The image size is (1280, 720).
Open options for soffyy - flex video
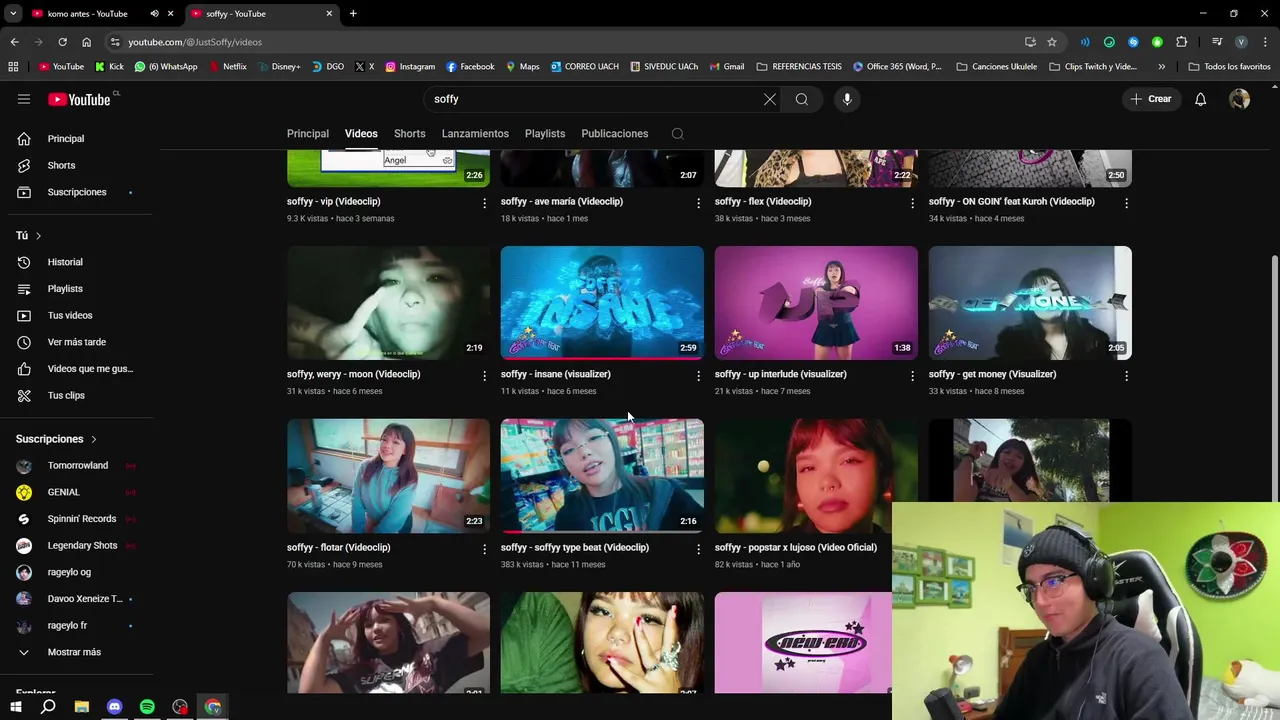912,203
